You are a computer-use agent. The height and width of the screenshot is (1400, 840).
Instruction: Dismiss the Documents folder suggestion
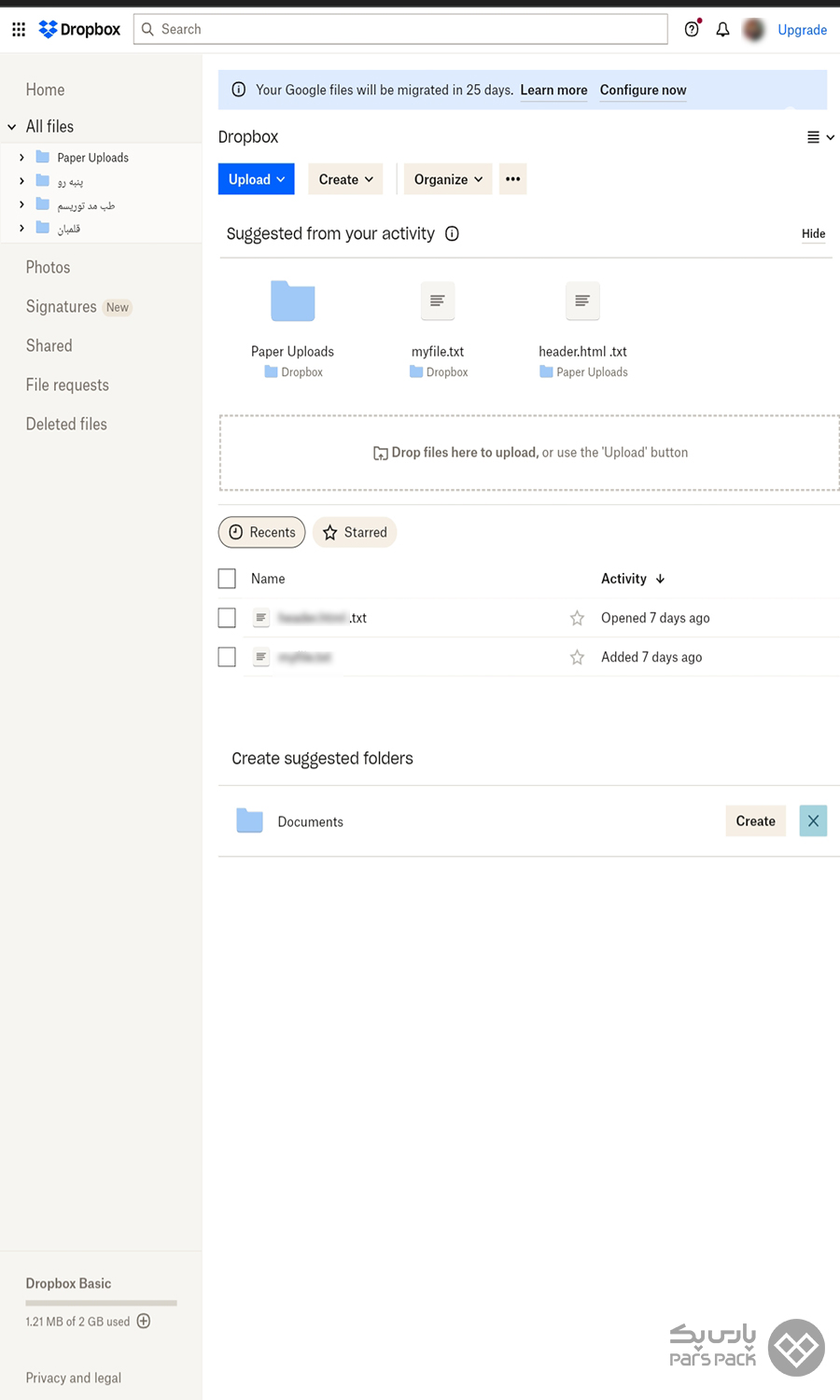tap(813, 821)
